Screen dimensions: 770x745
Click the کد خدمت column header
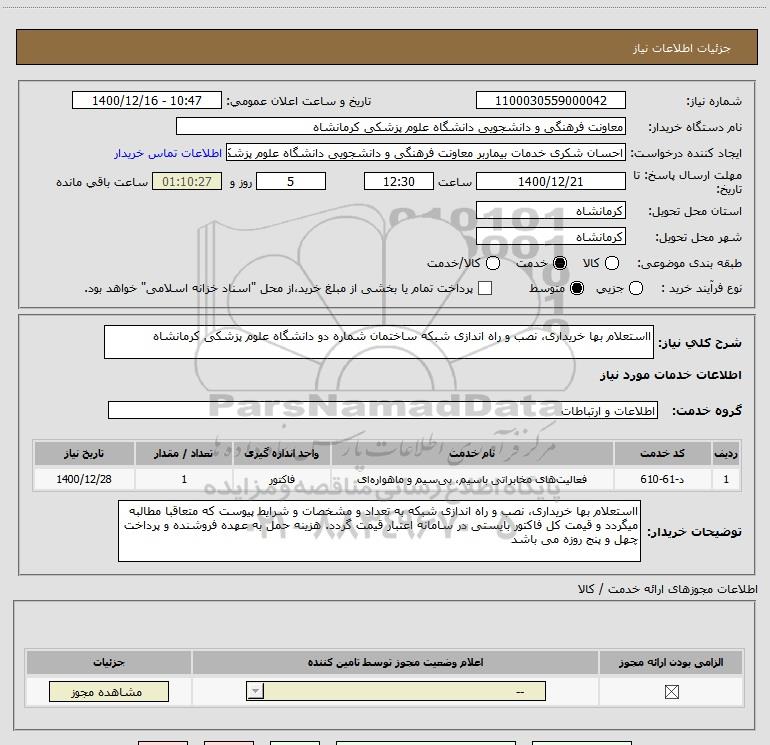point(662,453)
